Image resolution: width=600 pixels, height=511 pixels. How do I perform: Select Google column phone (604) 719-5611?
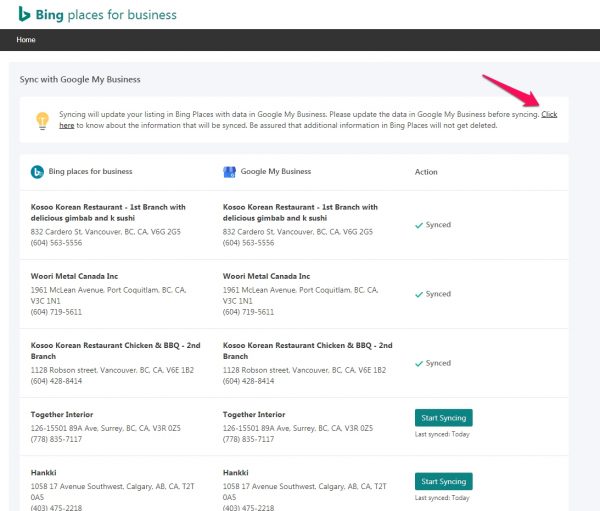coord(248,312)
